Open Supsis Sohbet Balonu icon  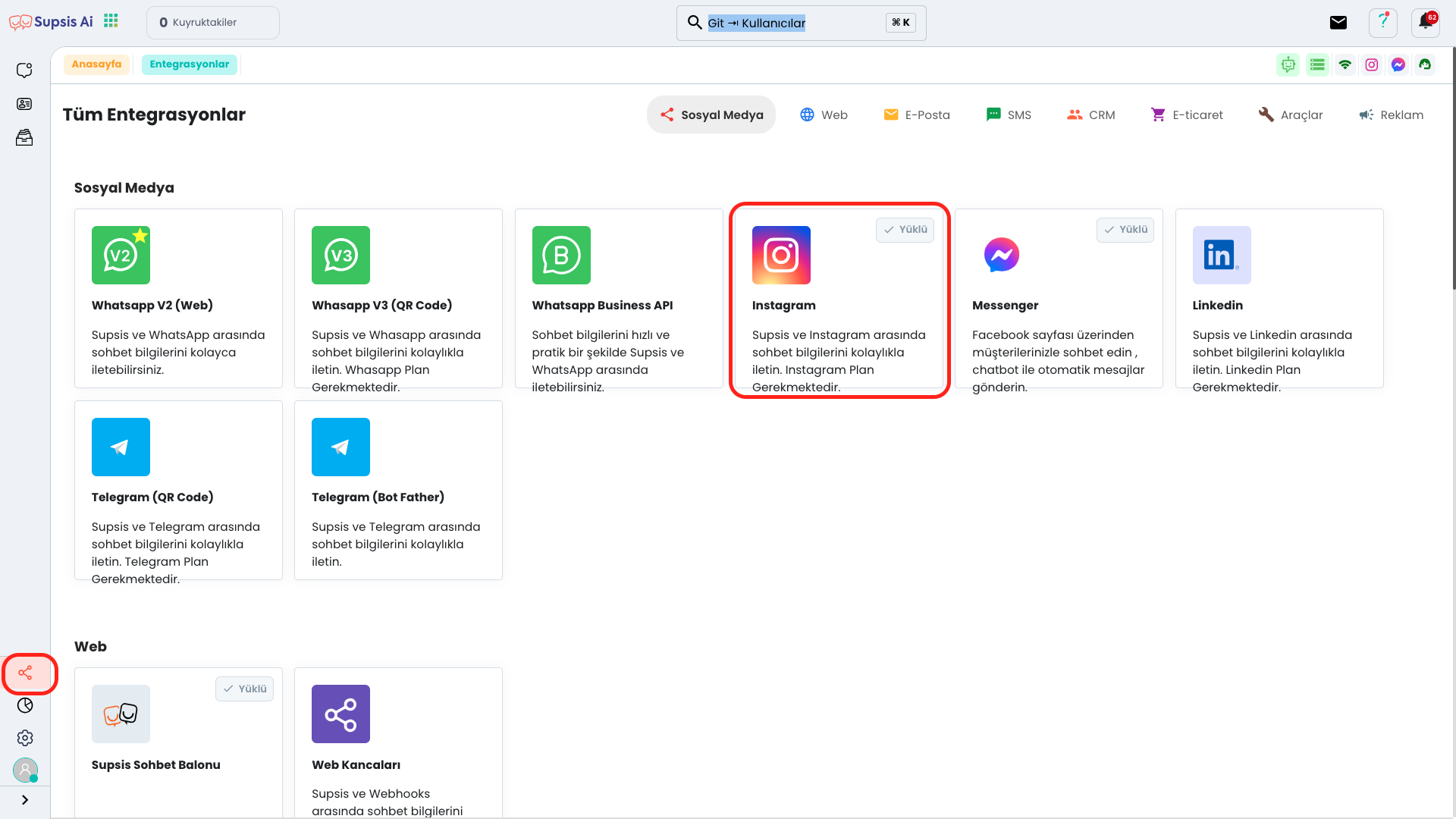coord(121,714)
